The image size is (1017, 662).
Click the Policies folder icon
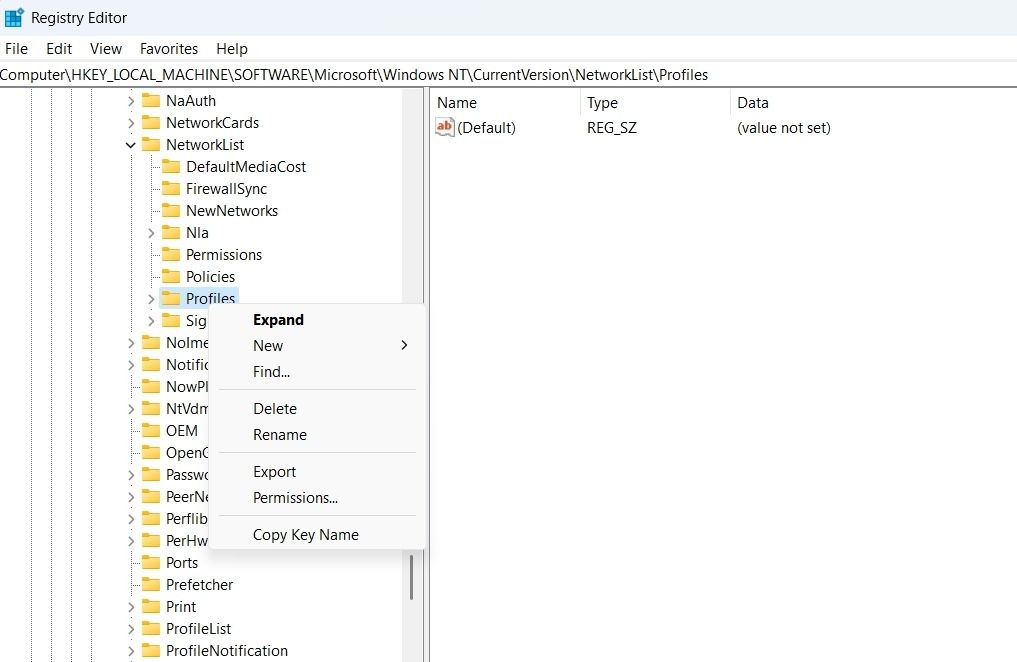click(x=171, y=277)
